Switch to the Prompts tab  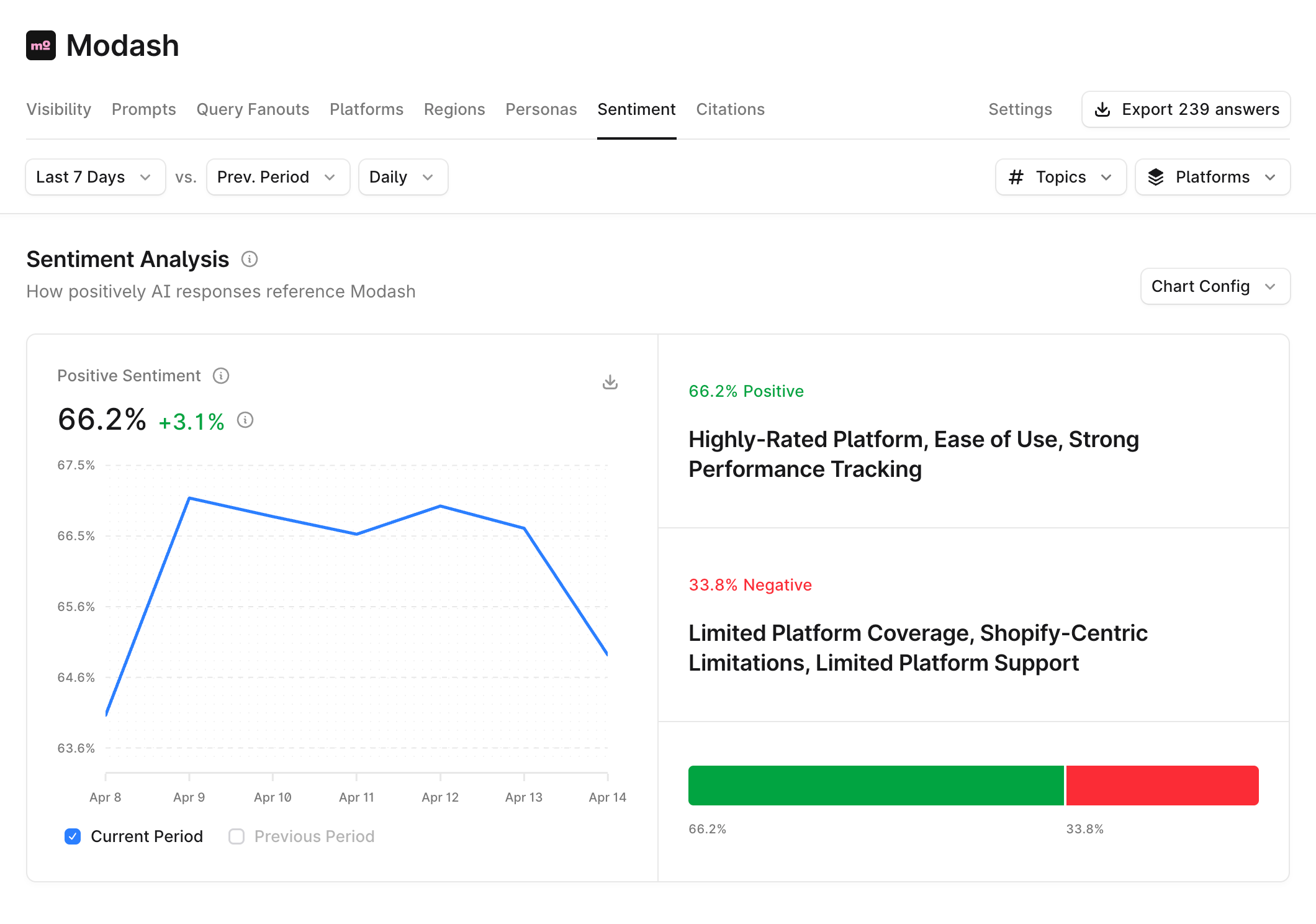pos(144,109)
